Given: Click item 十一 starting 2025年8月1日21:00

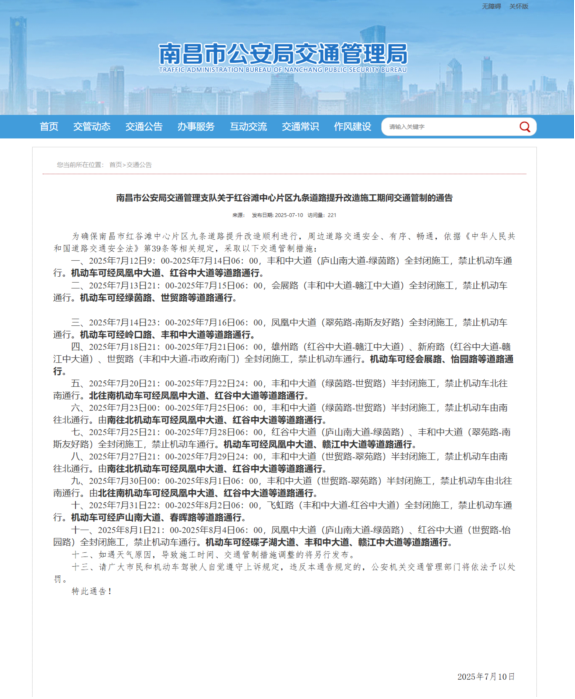Looking at the screenshot, I should (x=282, y=536).
